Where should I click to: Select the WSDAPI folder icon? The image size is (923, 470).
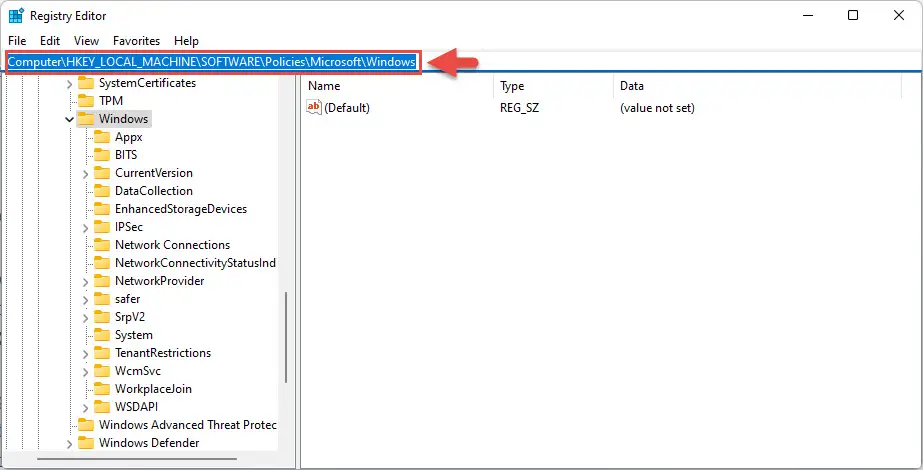click(102, 406)
